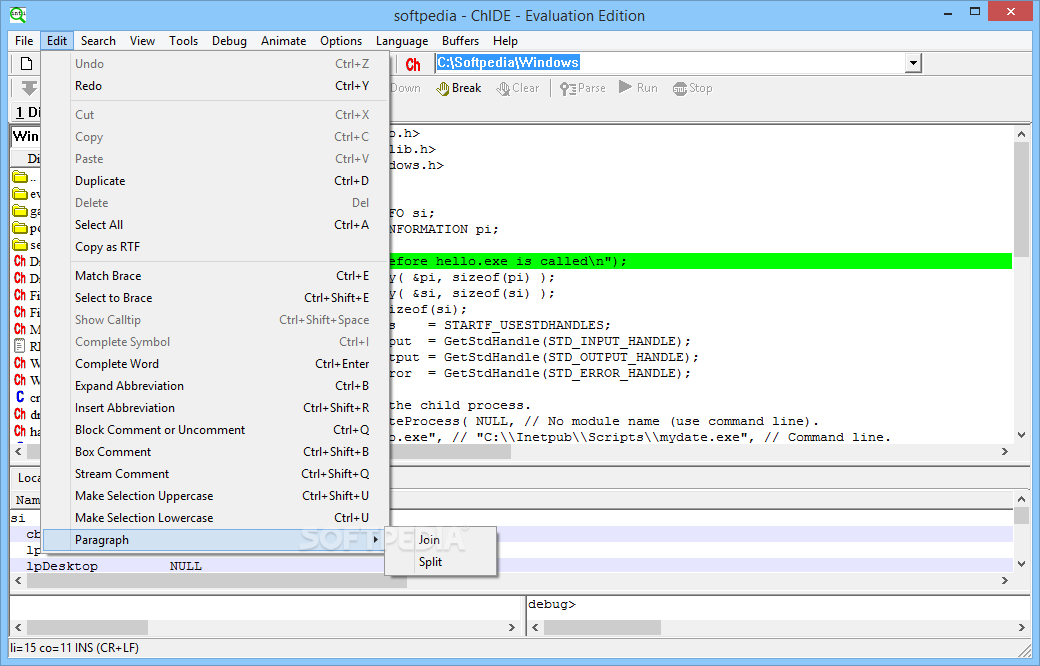This screenshot has height=666, width=1040.
Task: Click in the debug> command prompt pane
Action: [778, 608]
